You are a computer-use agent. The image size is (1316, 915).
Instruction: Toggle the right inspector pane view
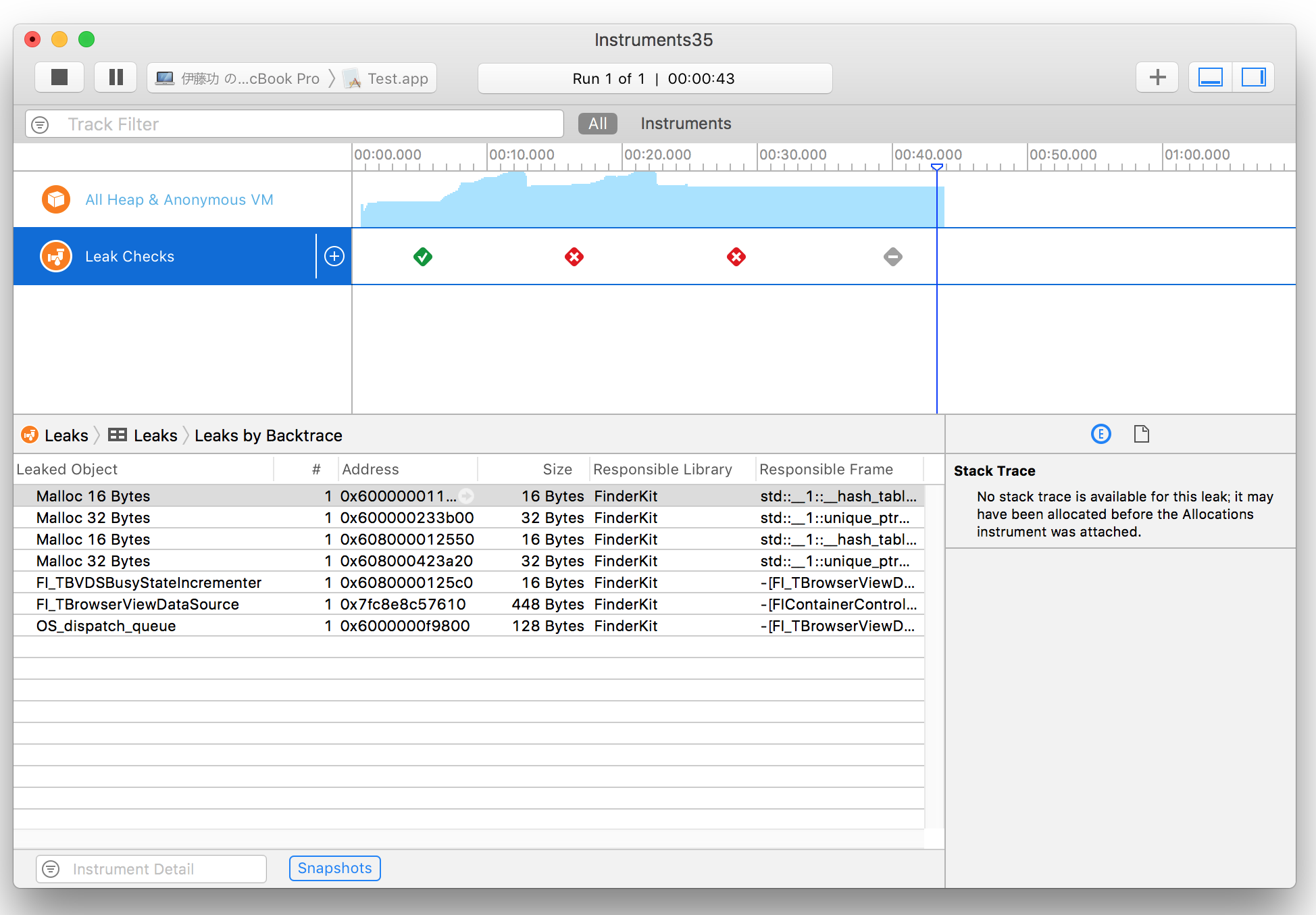[x=1253, y=78]
